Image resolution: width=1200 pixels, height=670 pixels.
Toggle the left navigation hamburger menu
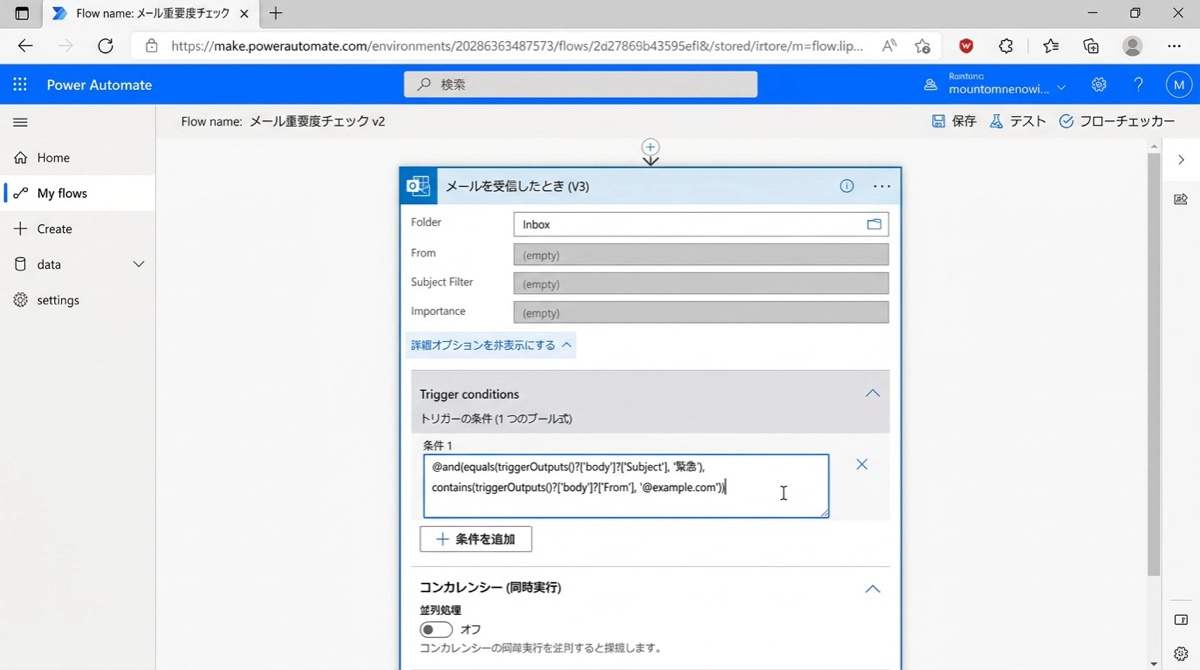pyautogui.click(x=20, y=122)
